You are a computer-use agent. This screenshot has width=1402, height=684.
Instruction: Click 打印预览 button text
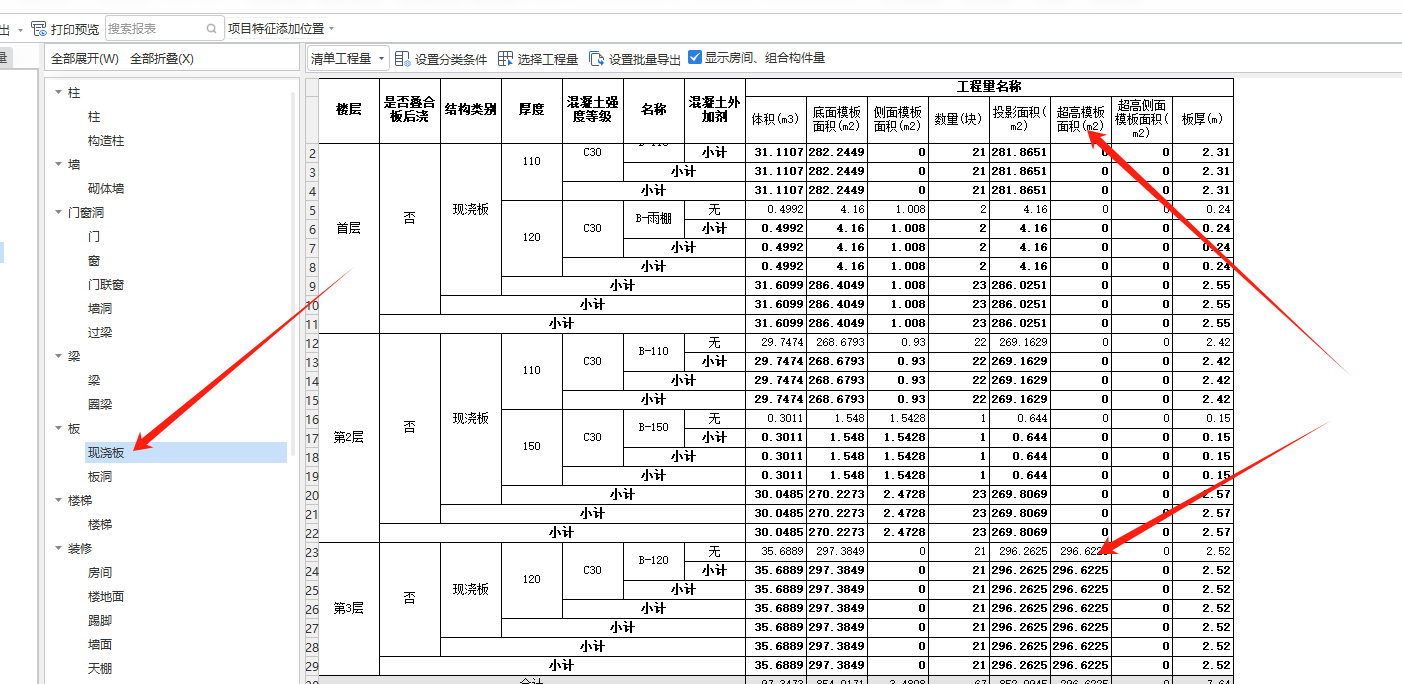coord(75,29)
